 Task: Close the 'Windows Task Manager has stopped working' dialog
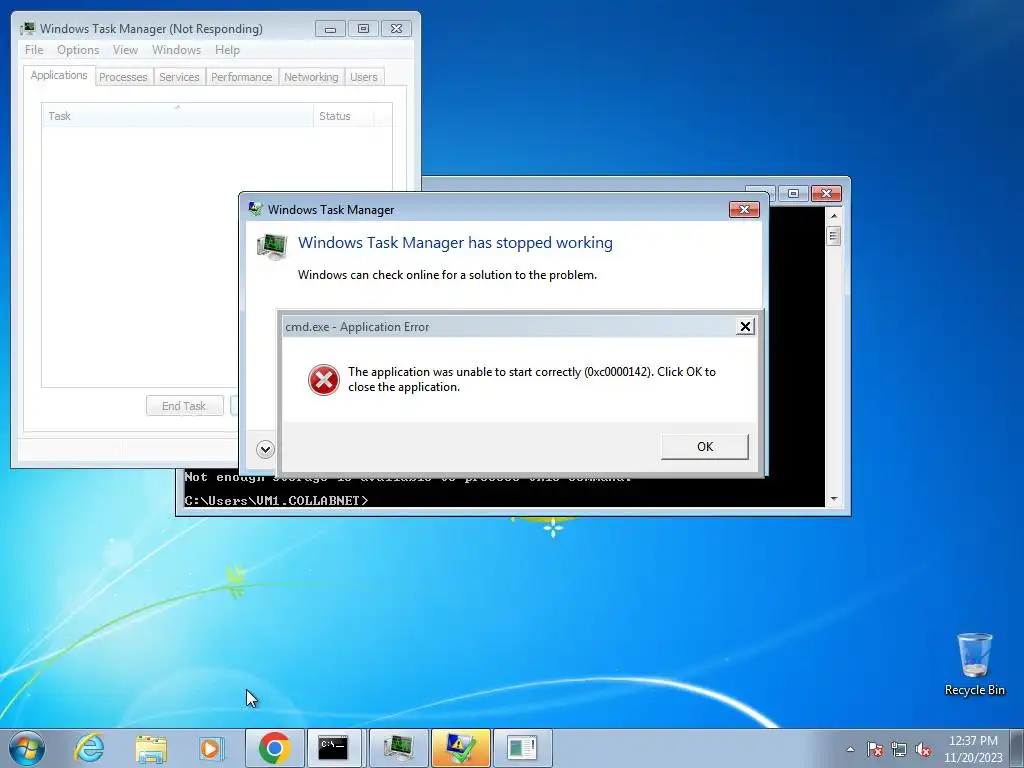(x=744, y=209)
